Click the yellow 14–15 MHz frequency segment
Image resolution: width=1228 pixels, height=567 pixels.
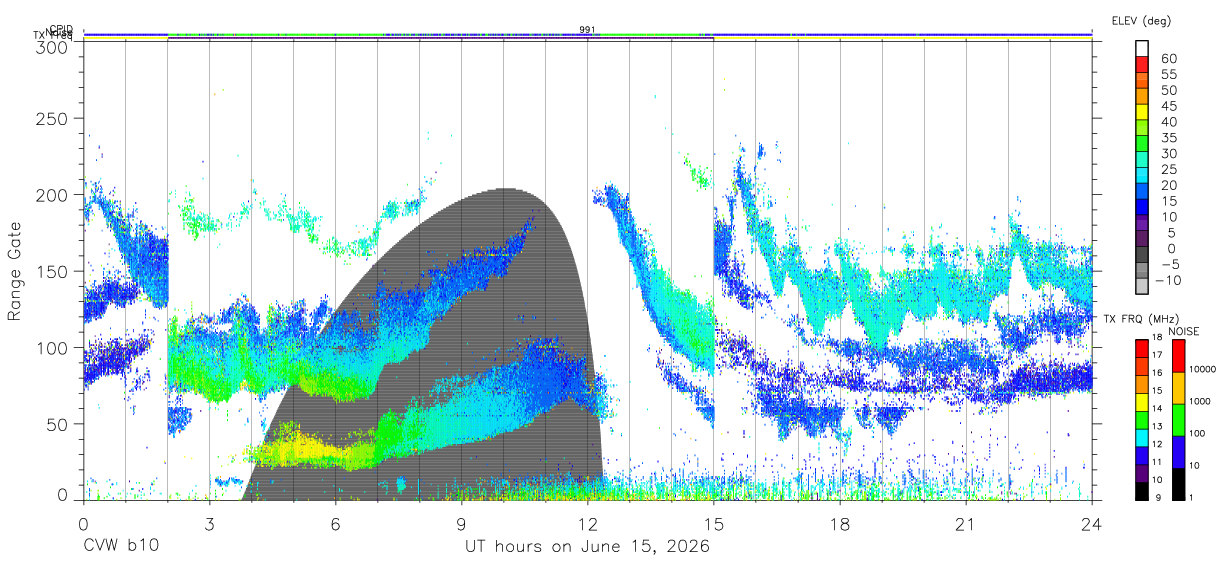click(1141, 400)
